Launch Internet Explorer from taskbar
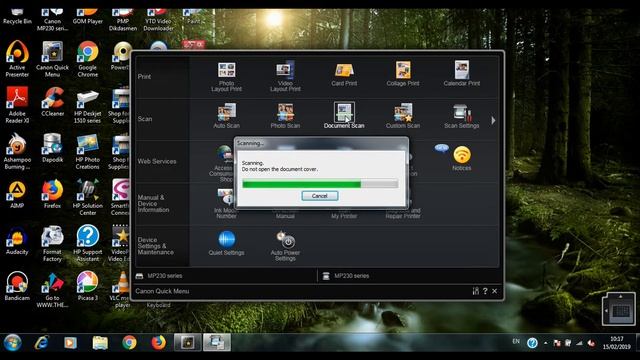The height and width of the screenshot is (360, 640). coord(42,342)
